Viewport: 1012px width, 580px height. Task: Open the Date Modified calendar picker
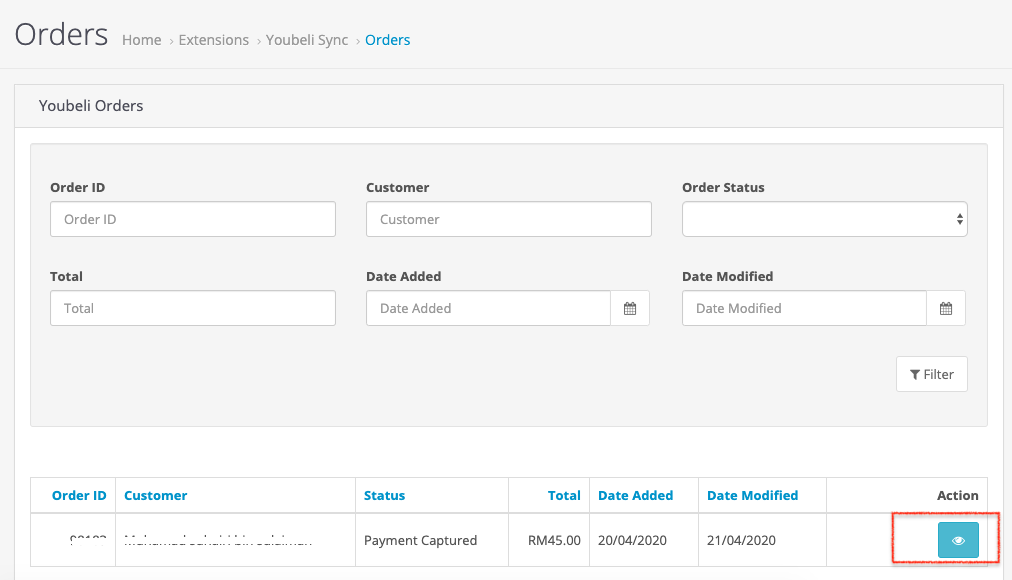[946, 309]
